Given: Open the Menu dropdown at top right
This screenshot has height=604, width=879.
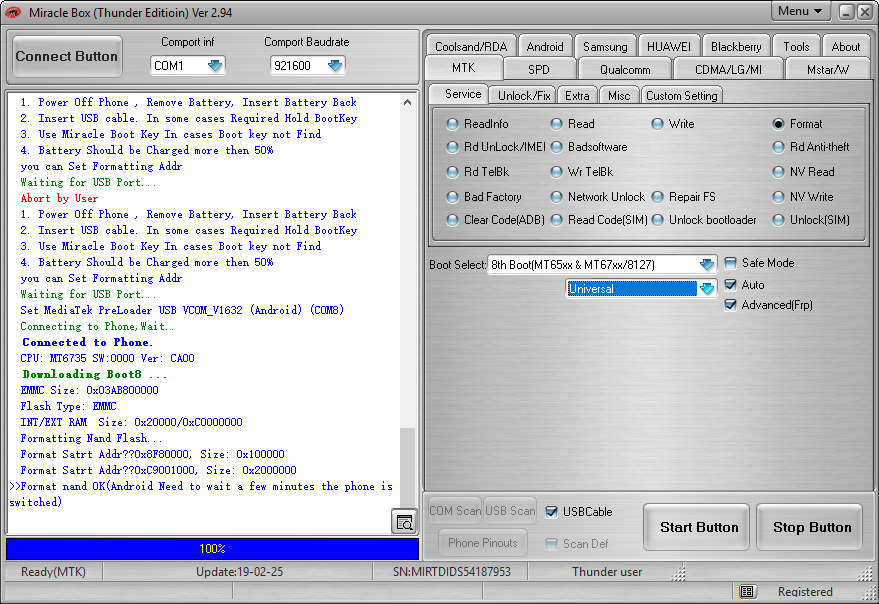Looking at the screenshot, I should pos(799,11).
